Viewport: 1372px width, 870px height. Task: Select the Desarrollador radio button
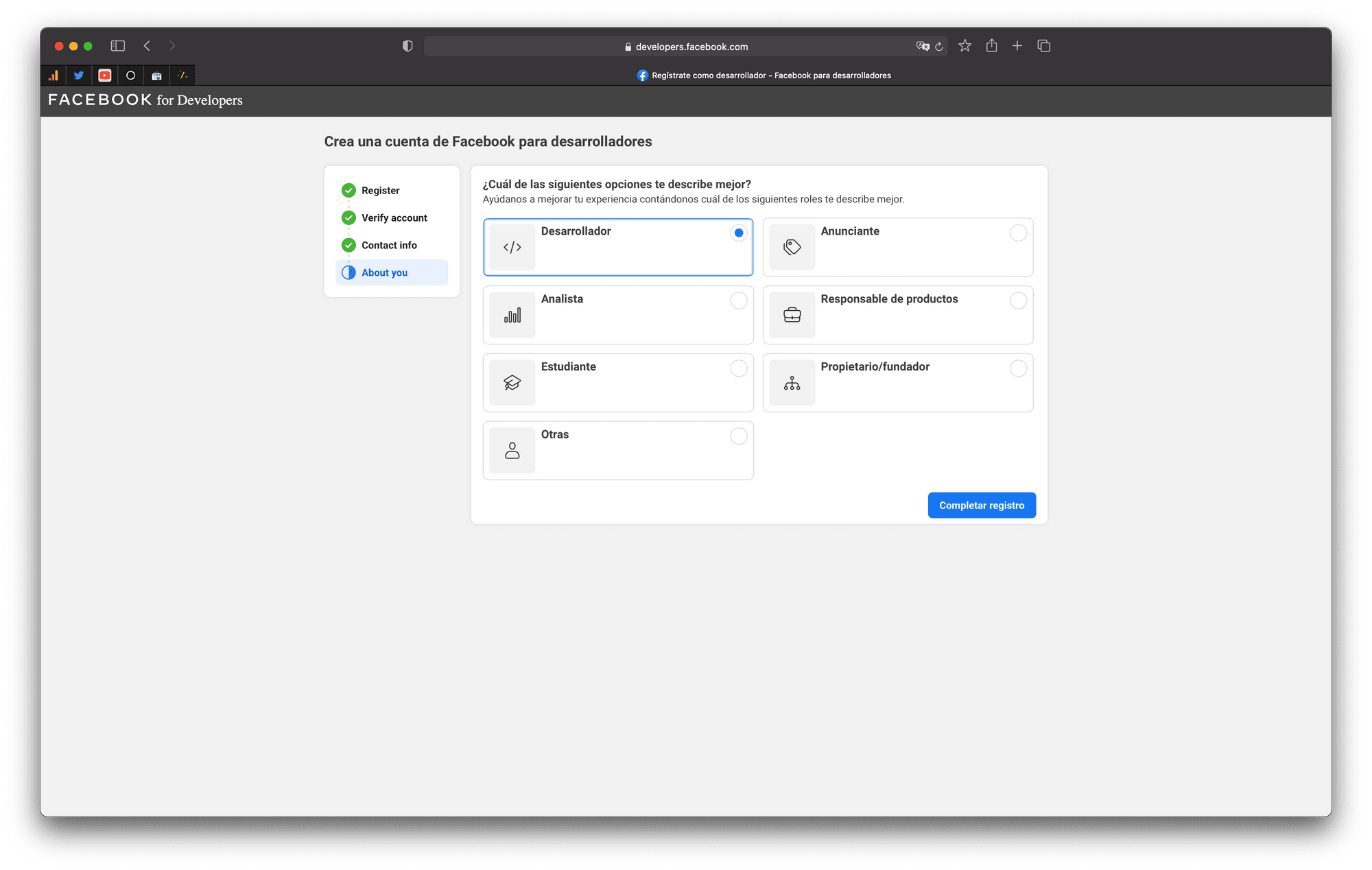pos(739,233)
